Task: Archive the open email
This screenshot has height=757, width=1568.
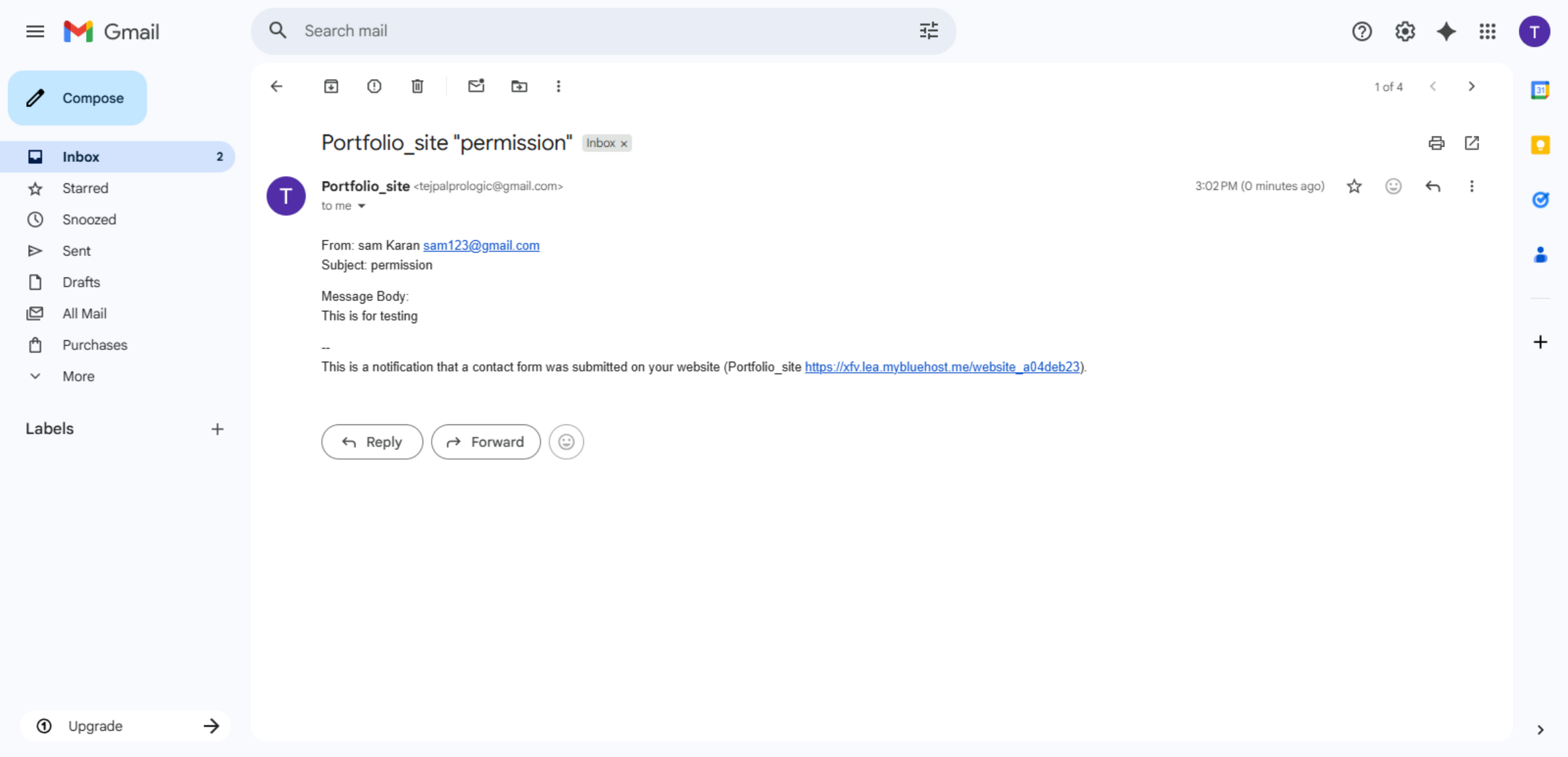Action: [331, 86]
